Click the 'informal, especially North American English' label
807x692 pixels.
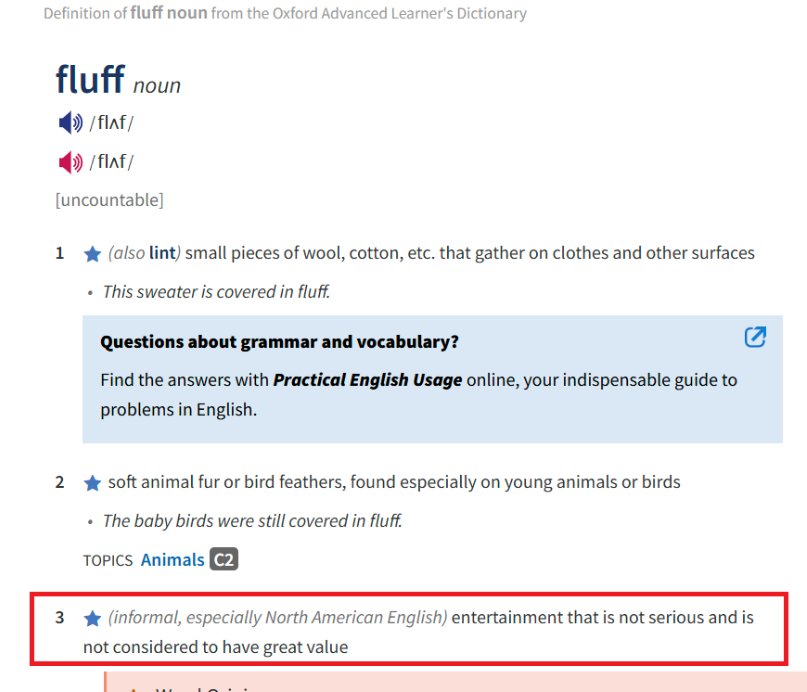pos(277,617)
